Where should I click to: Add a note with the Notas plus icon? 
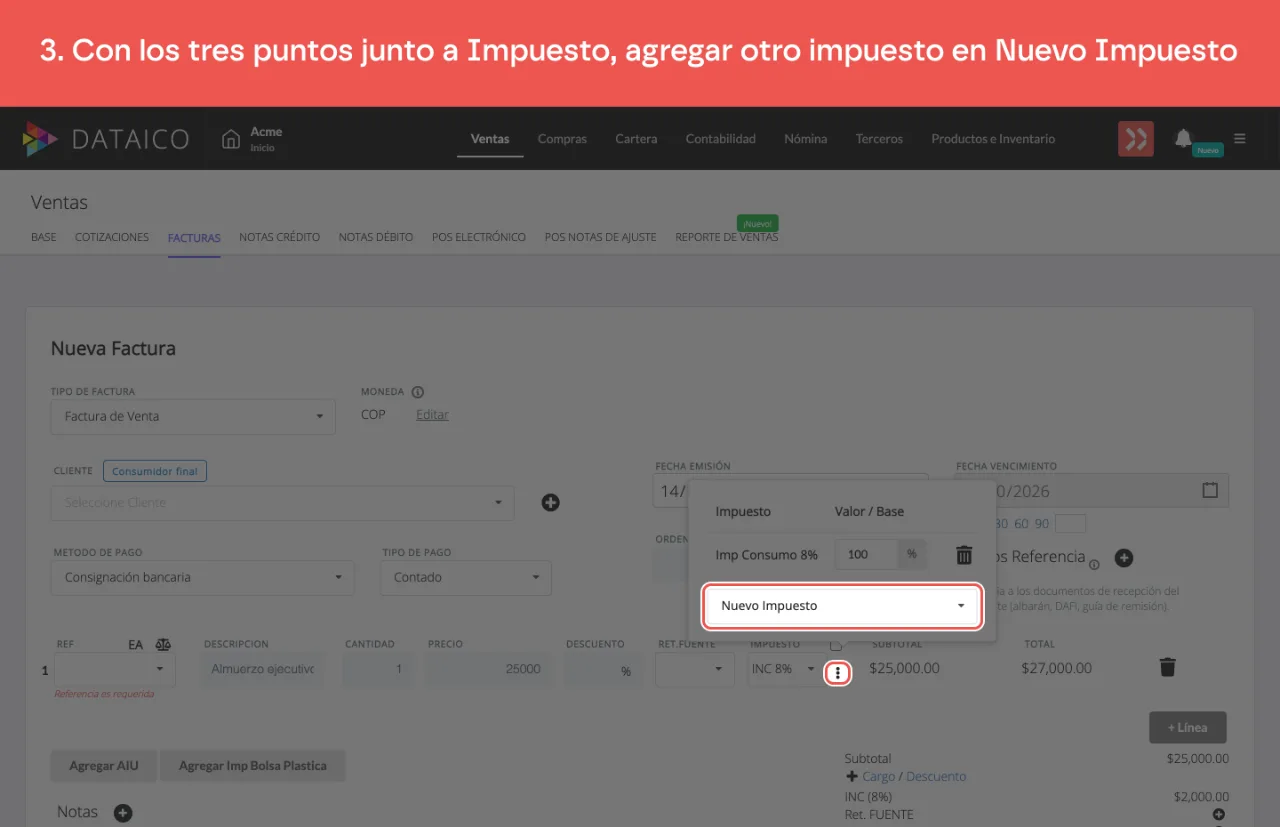[x=123, y=813]
